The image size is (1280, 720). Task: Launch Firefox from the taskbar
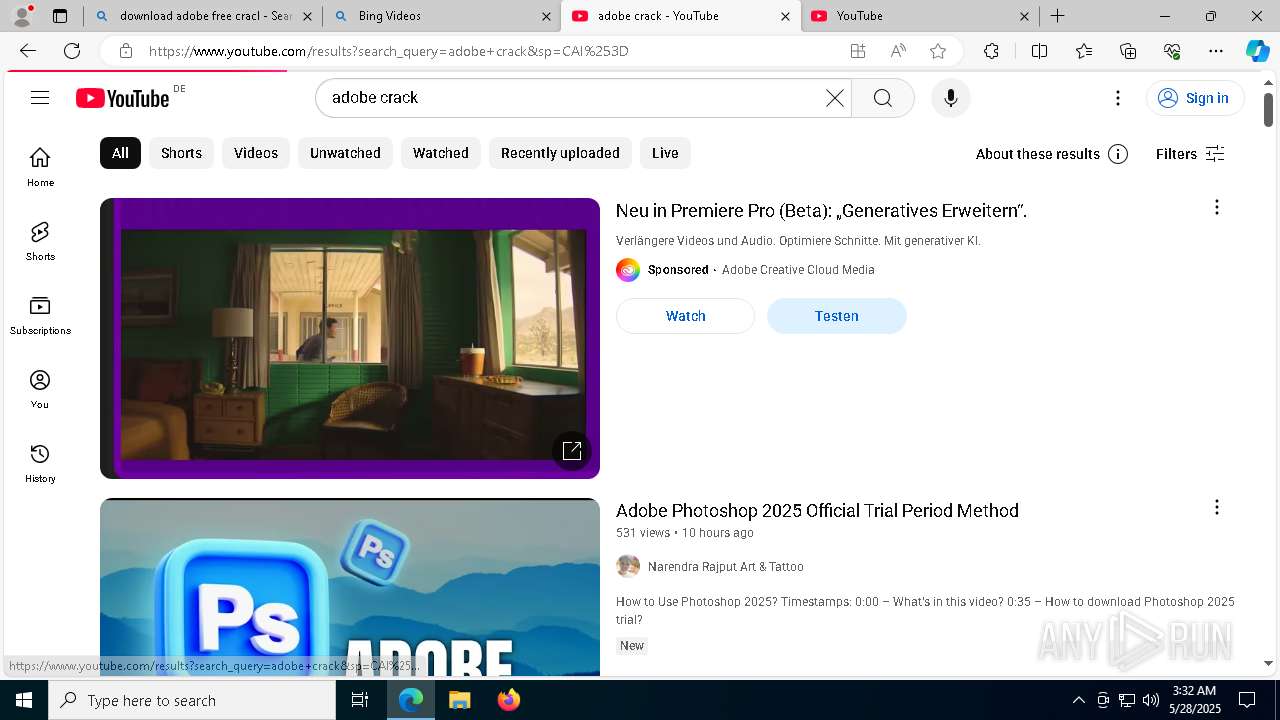point(508,700)
